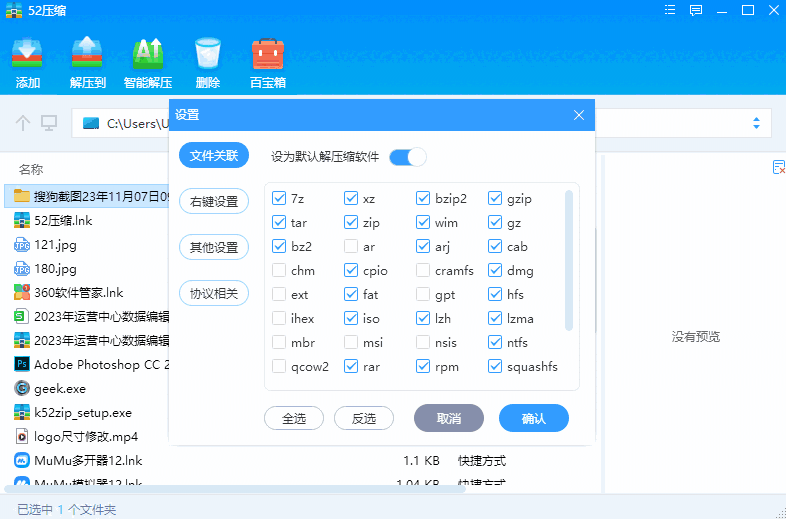Screen dimensions: 786x519
Task: Select the 121.jpg file icon
Action: [x=22, y=245]
